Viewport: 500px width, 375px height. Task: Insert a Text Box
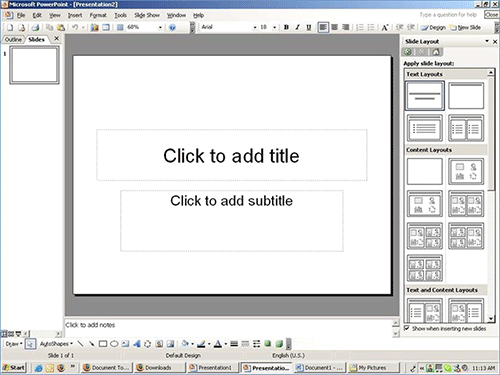(125, 344)
